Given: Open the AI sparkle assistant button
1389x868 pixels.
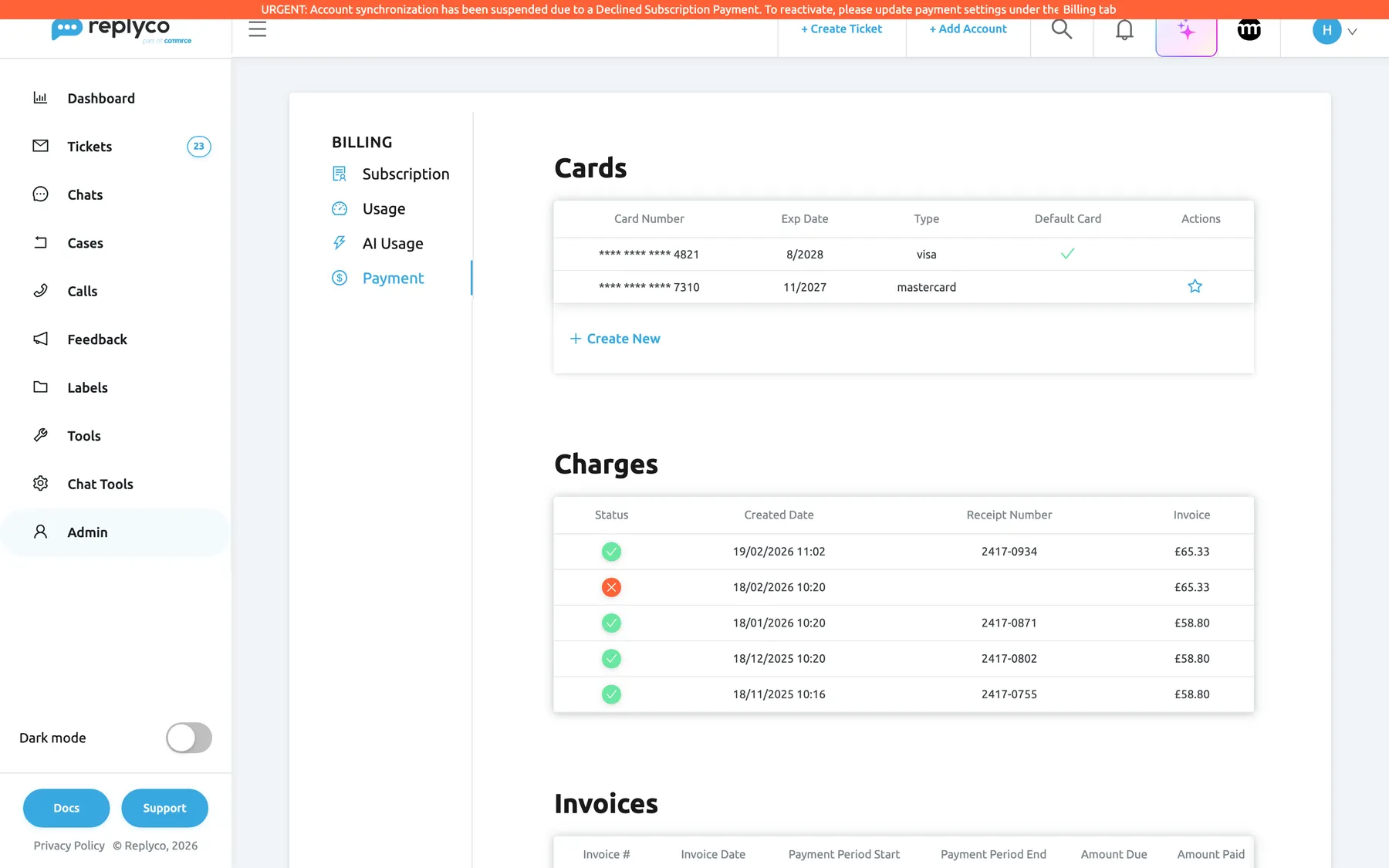Looking at the screenshot, I should pyautogui.click(x=1186, y=31).
